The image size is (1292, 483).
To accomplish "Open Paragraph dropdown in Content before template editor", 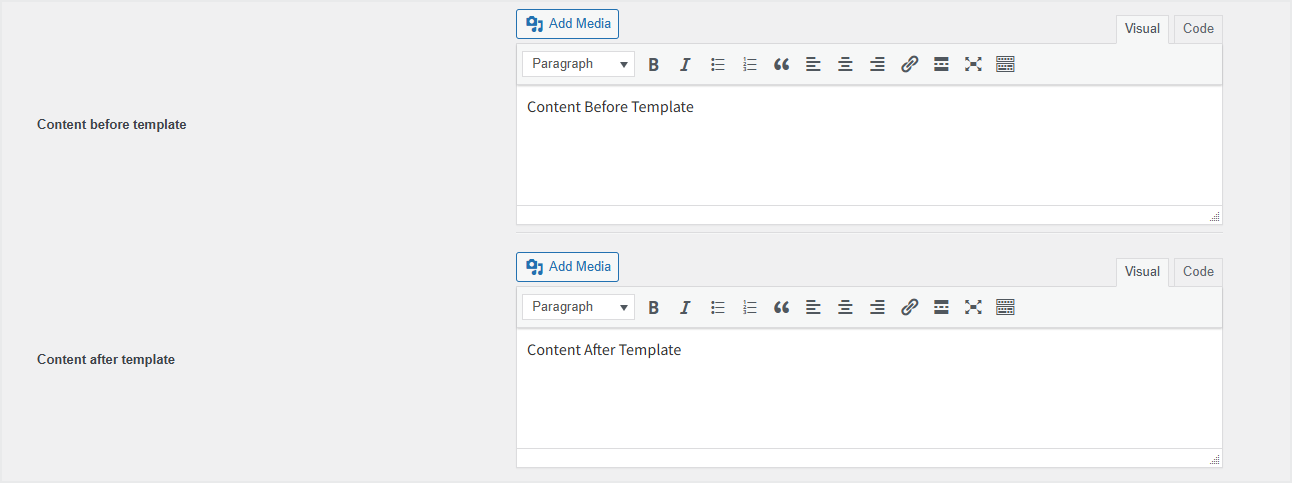I will click(x=578, y=64).
